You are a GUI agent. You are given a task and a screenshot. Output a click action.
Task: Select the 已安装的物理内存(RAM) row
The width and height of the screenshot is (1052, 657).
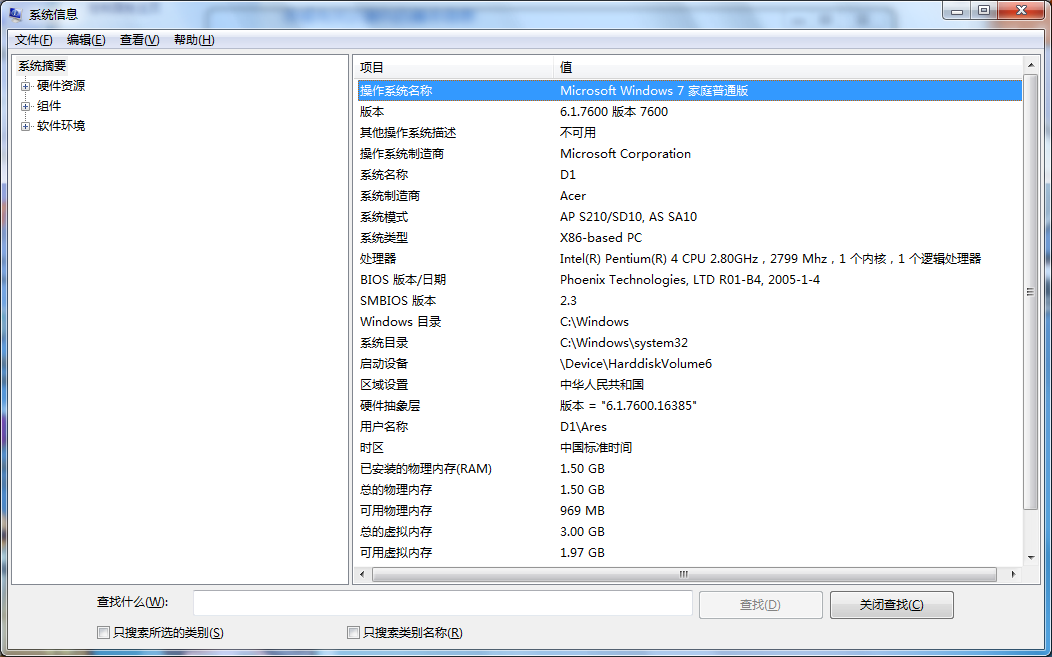pyautogui.click(x=689, y=468)
